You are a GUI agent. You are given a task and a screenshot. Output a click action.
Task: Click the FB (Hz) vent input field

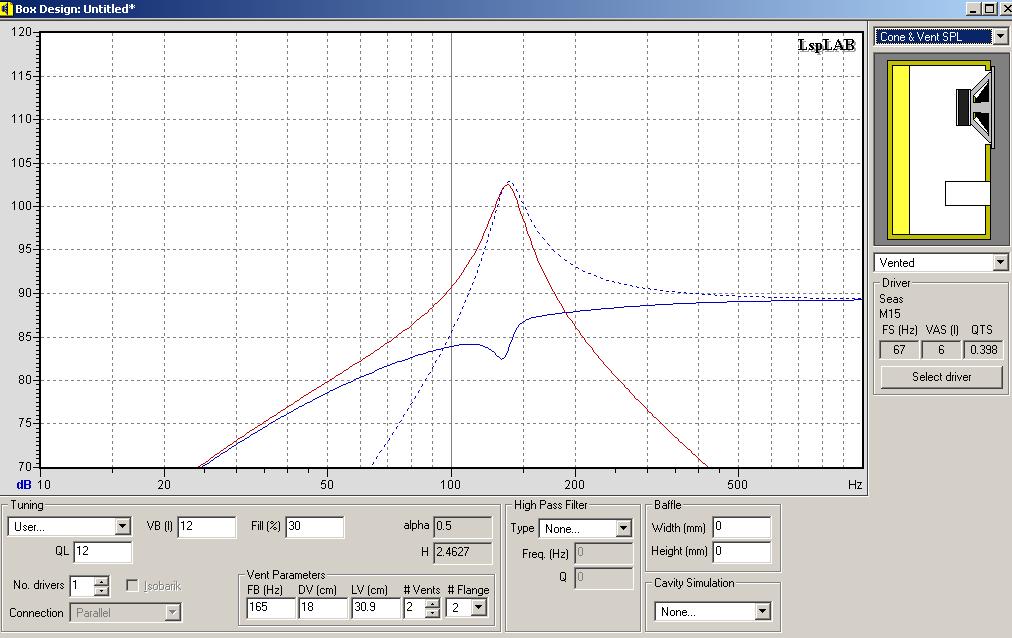(x=270, y=607)
